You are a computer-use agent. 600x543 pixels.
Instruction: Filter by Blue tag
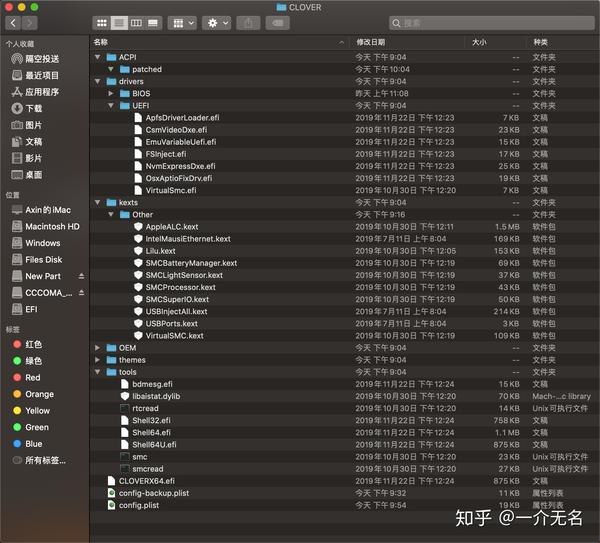click(x=28, y=444)
